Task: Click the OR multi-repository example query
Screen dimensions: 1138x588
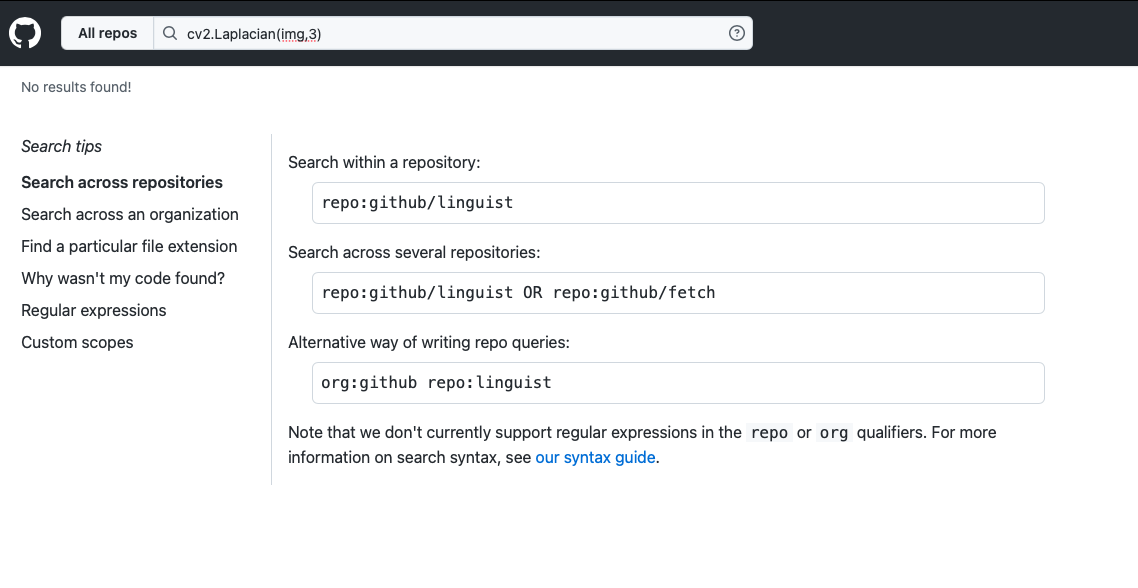Action: (x=518, y=292)
